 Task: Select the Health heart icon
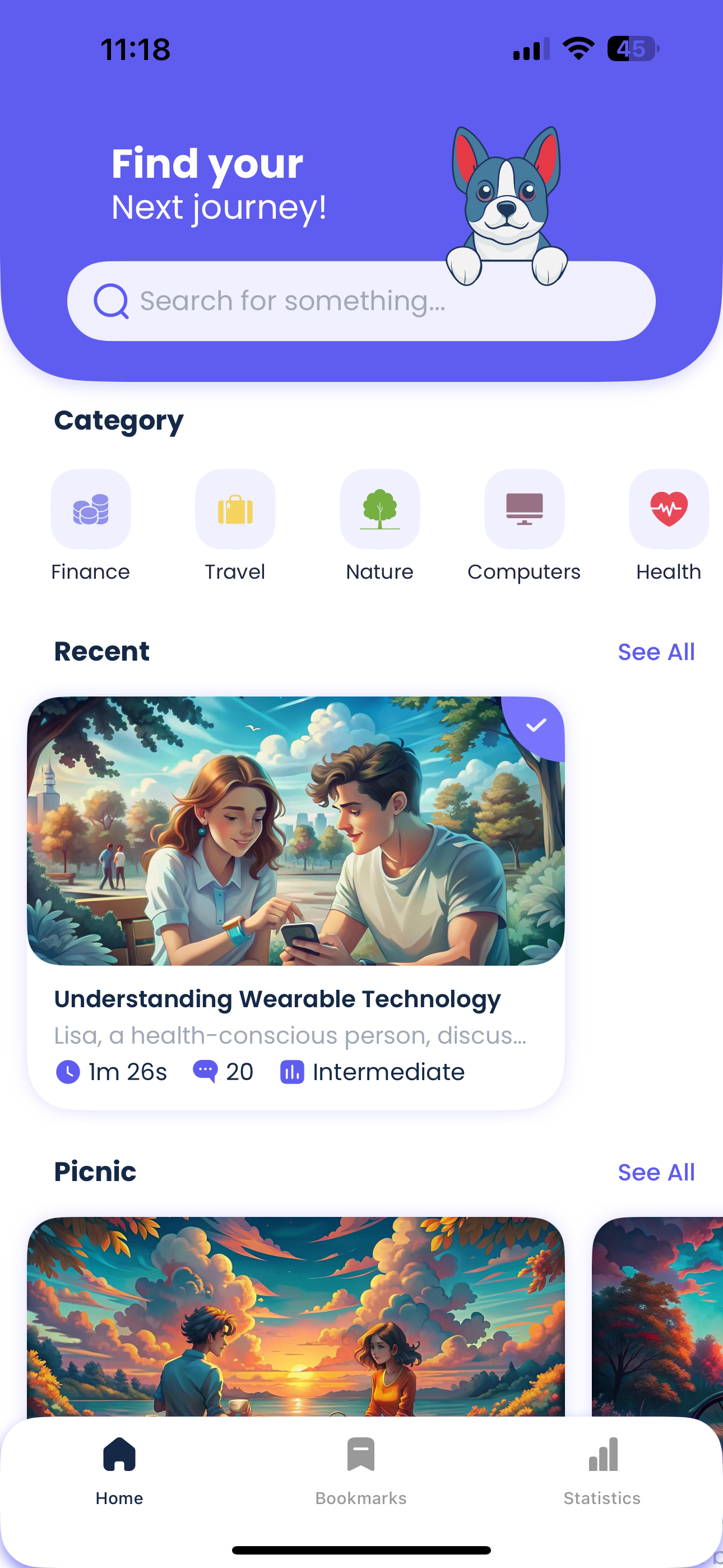click(x=669, y=509)
